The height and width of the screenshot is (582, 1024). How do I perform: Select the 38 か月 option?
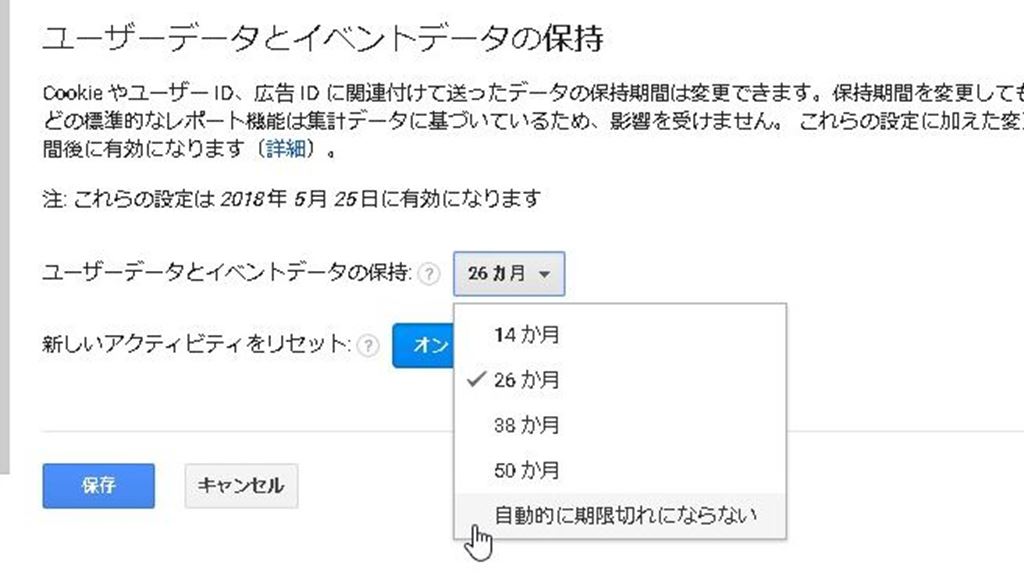click(x=527, y=425)
